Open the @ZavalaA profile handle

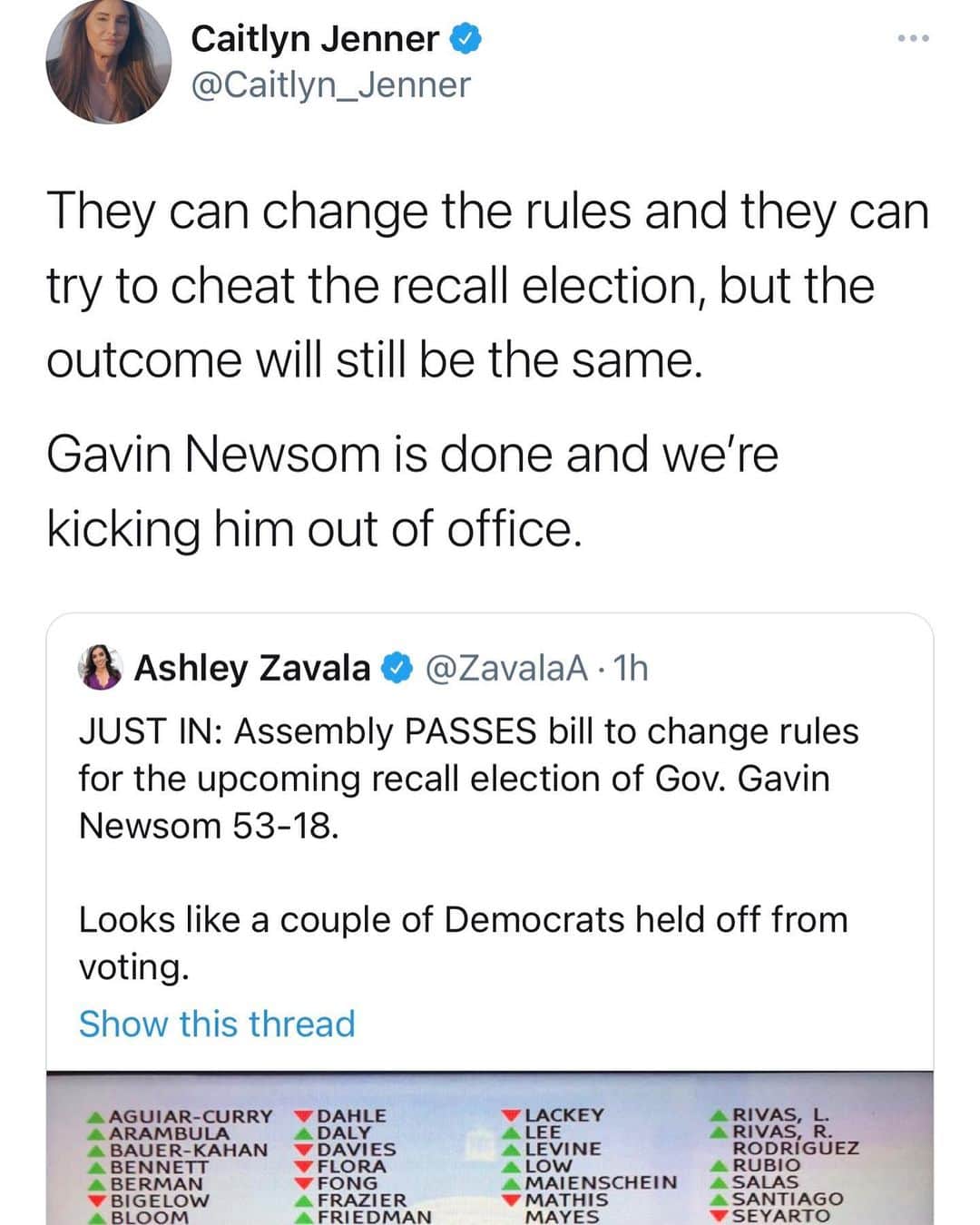click(506, 669)
